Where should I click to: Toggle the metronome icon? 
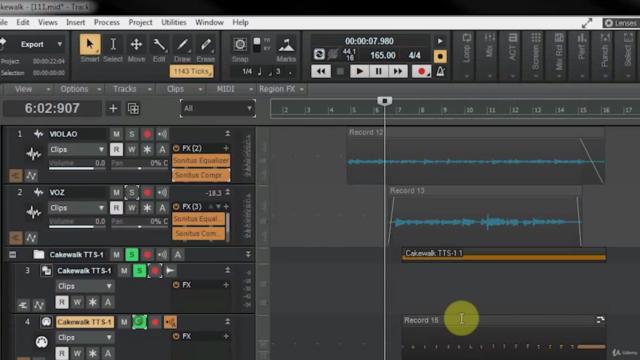point(441,71)
